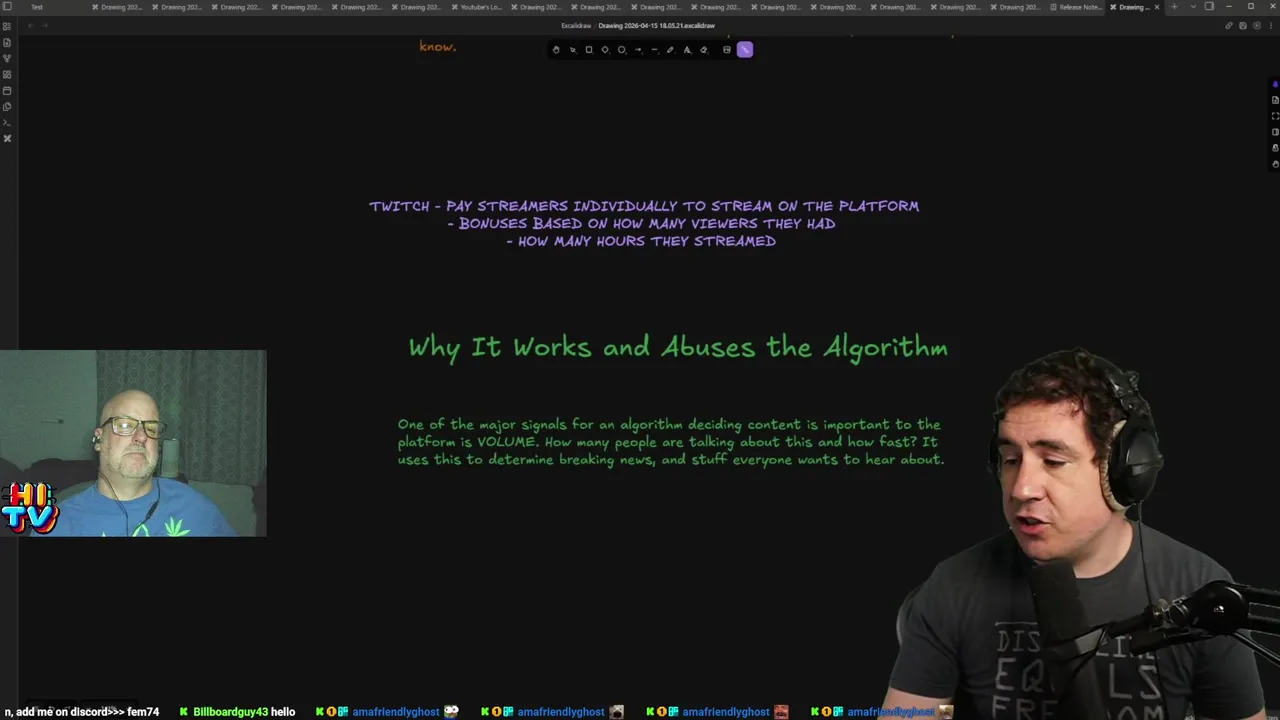Click the Drawing 2026-04-15 file name breadcrumb

coord(657,26)
